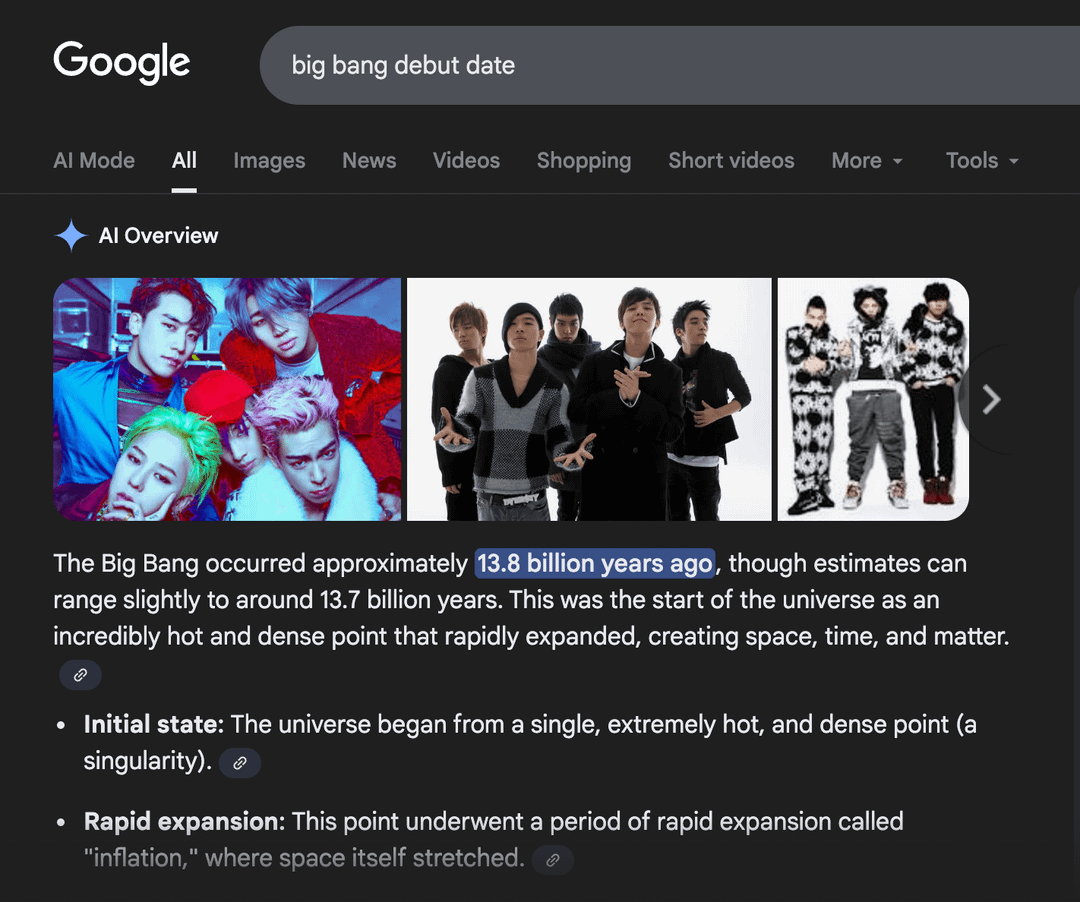
Task: Click the Google logo
Action: coord(121,63)
